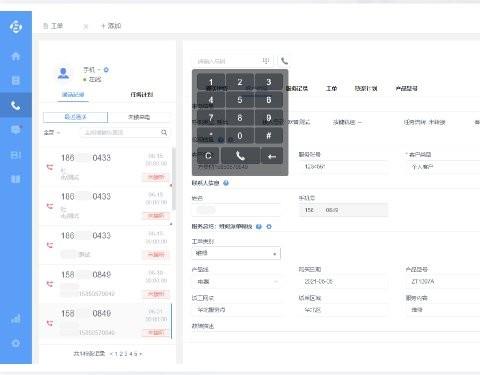Open settings gear at sidebar bottom
The height and width of the screenshot is (375, 480).
tap(16, 343)
